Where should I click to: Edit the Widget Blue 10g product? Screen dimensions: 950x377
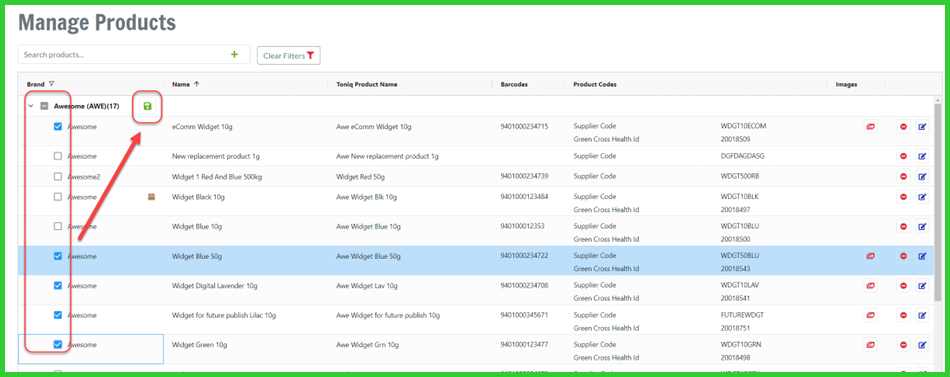pyautogui.click(x=922, y=226)
